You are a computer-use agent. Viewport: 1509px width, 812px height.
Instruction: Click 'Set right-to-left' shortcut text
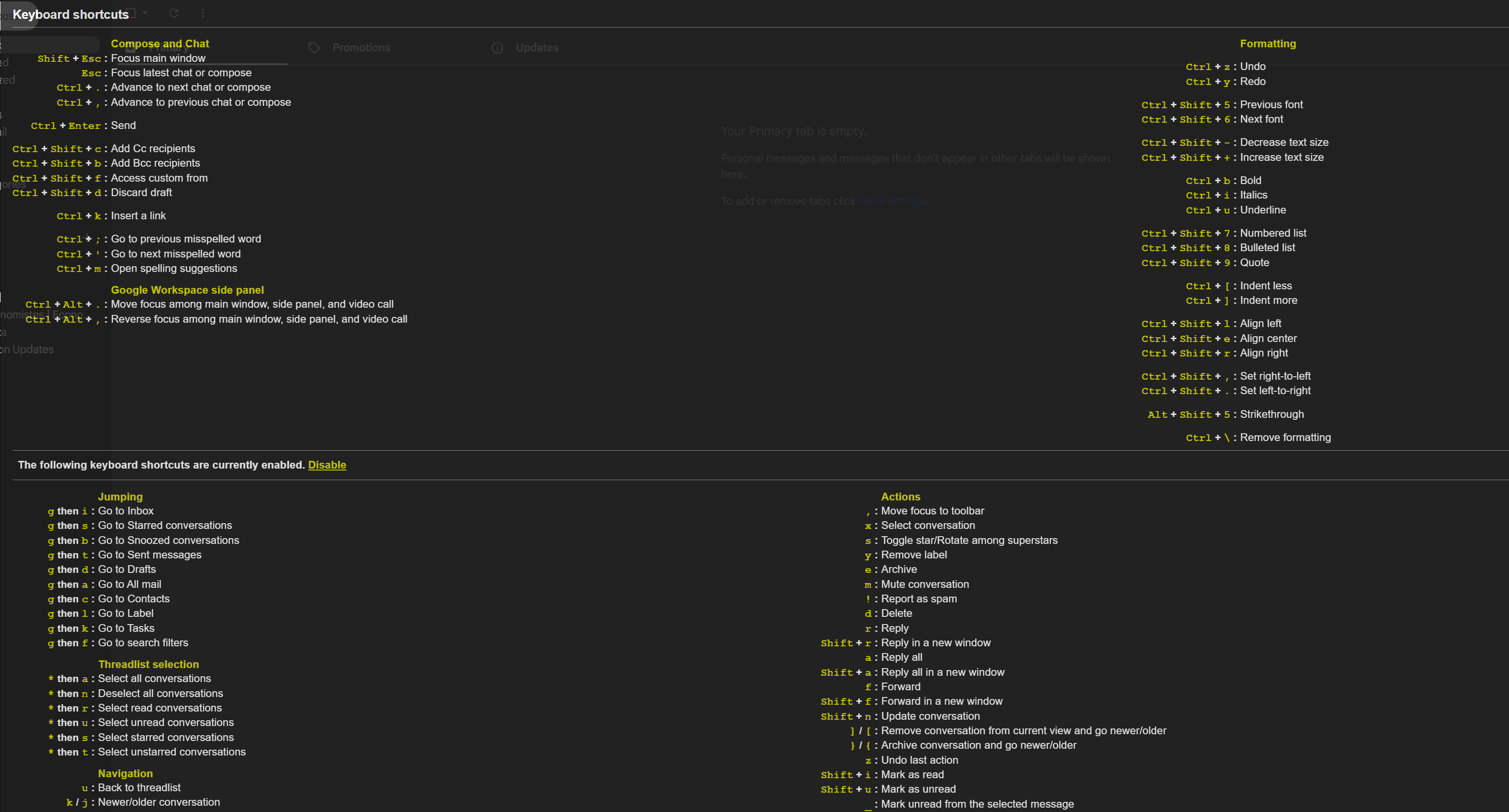[x=1275, y=376]
